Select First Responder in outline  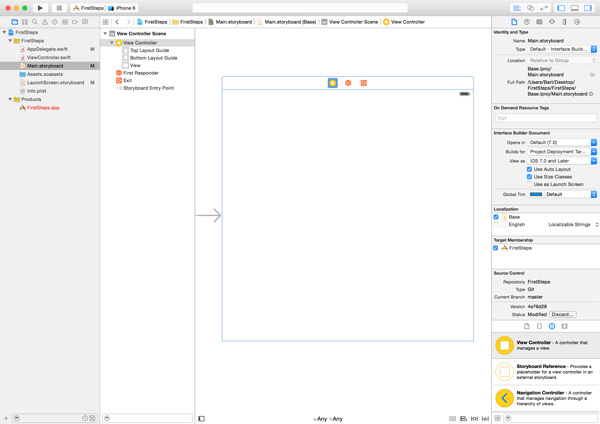pos(140,73)
